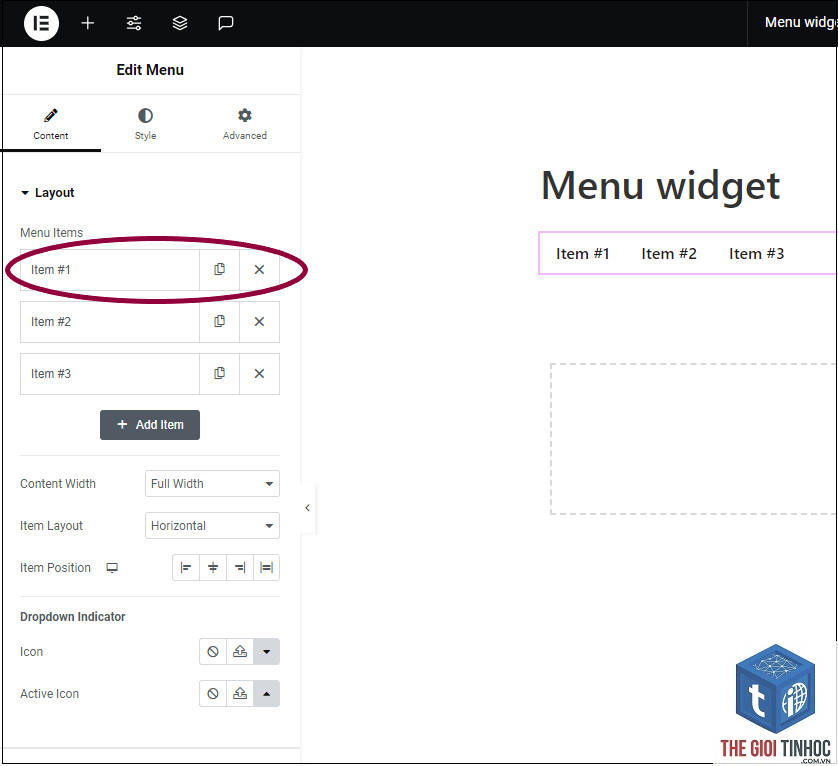The height and width of the screenshot is (766, 838).
Task: Collapse the Layout section
Action: pyautogui.click(x=47, y=192)
